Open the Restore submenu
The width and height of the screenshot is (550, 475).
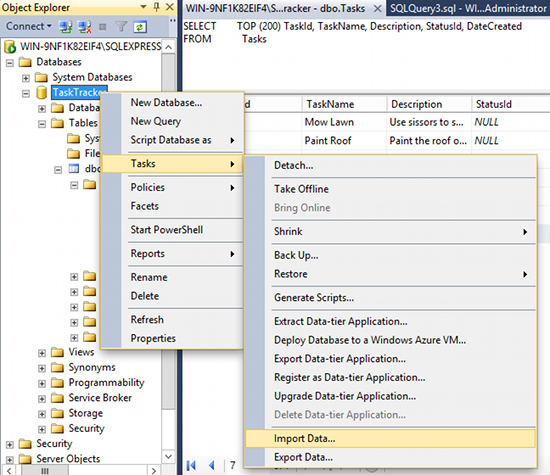pyautogui.click(x=390, y=274)
